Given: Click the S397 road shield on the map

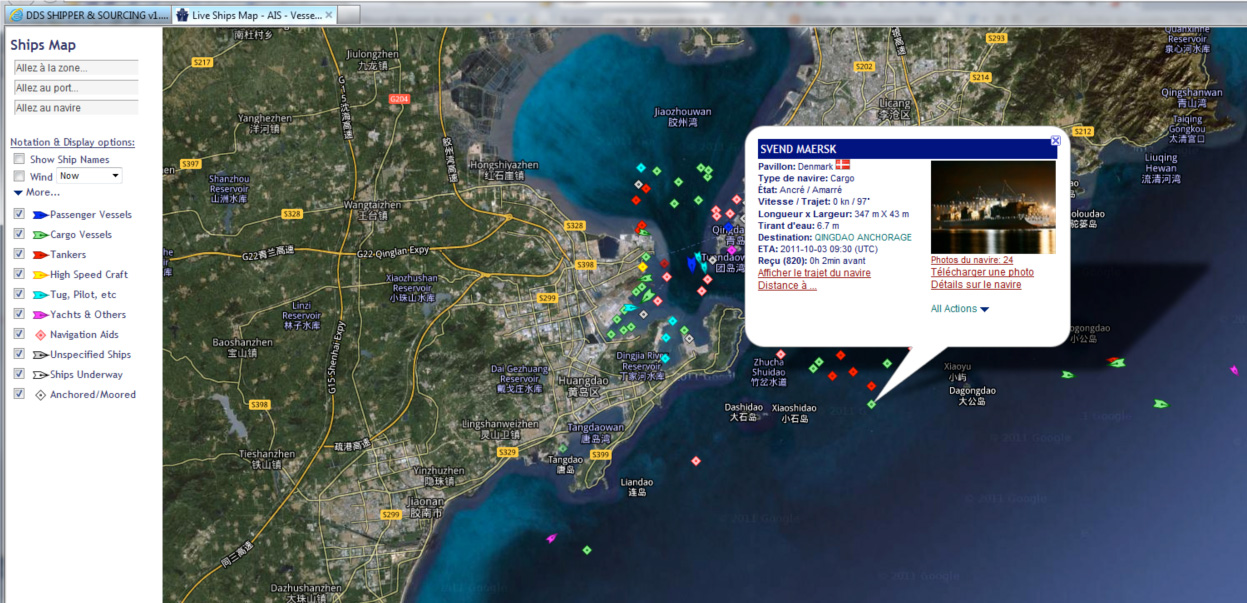Looking at the screenshot, I should click(x=190, y=164).
